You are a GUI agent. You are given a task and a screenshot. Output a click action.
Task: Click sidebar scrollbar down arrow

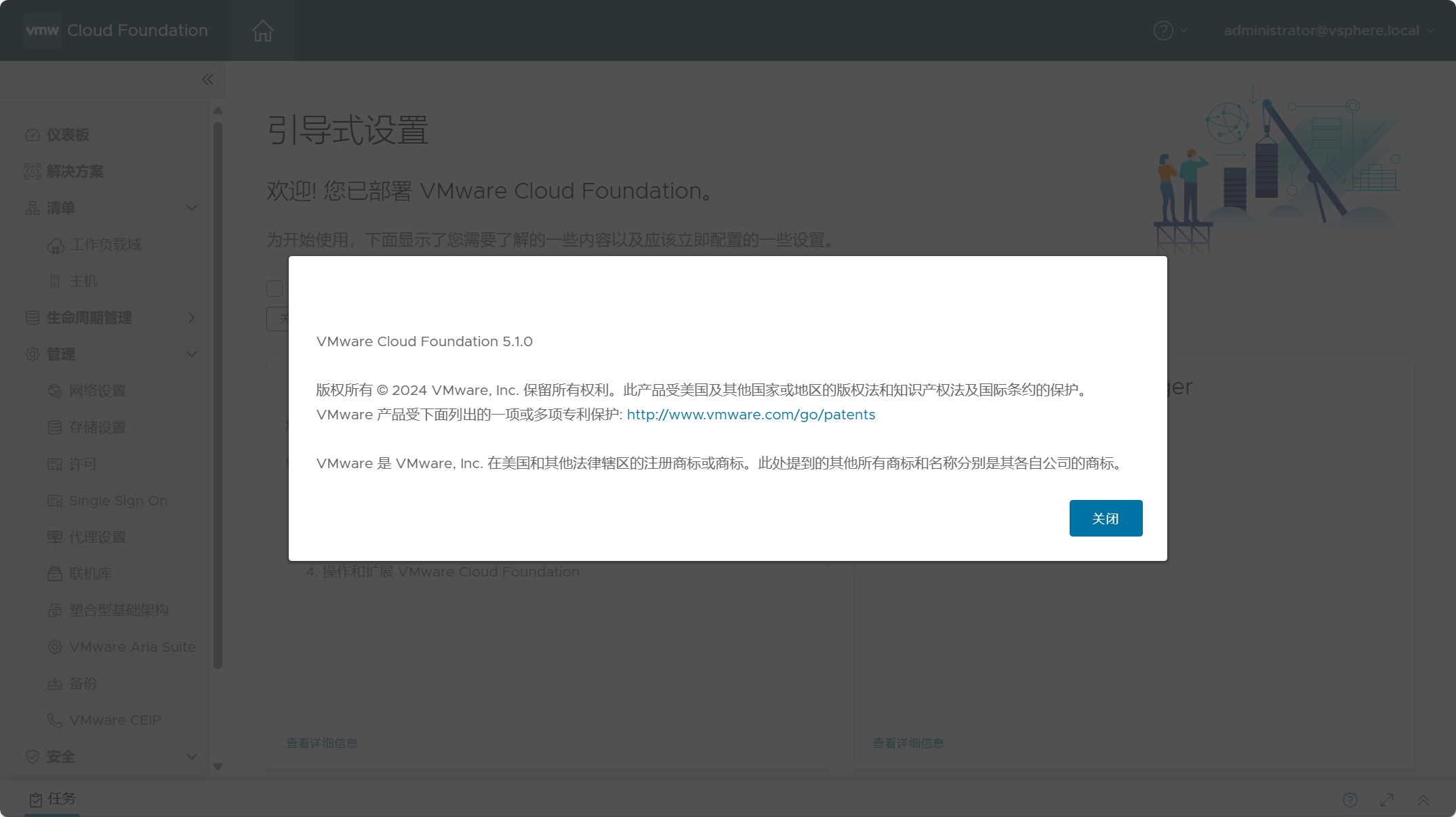218,767
